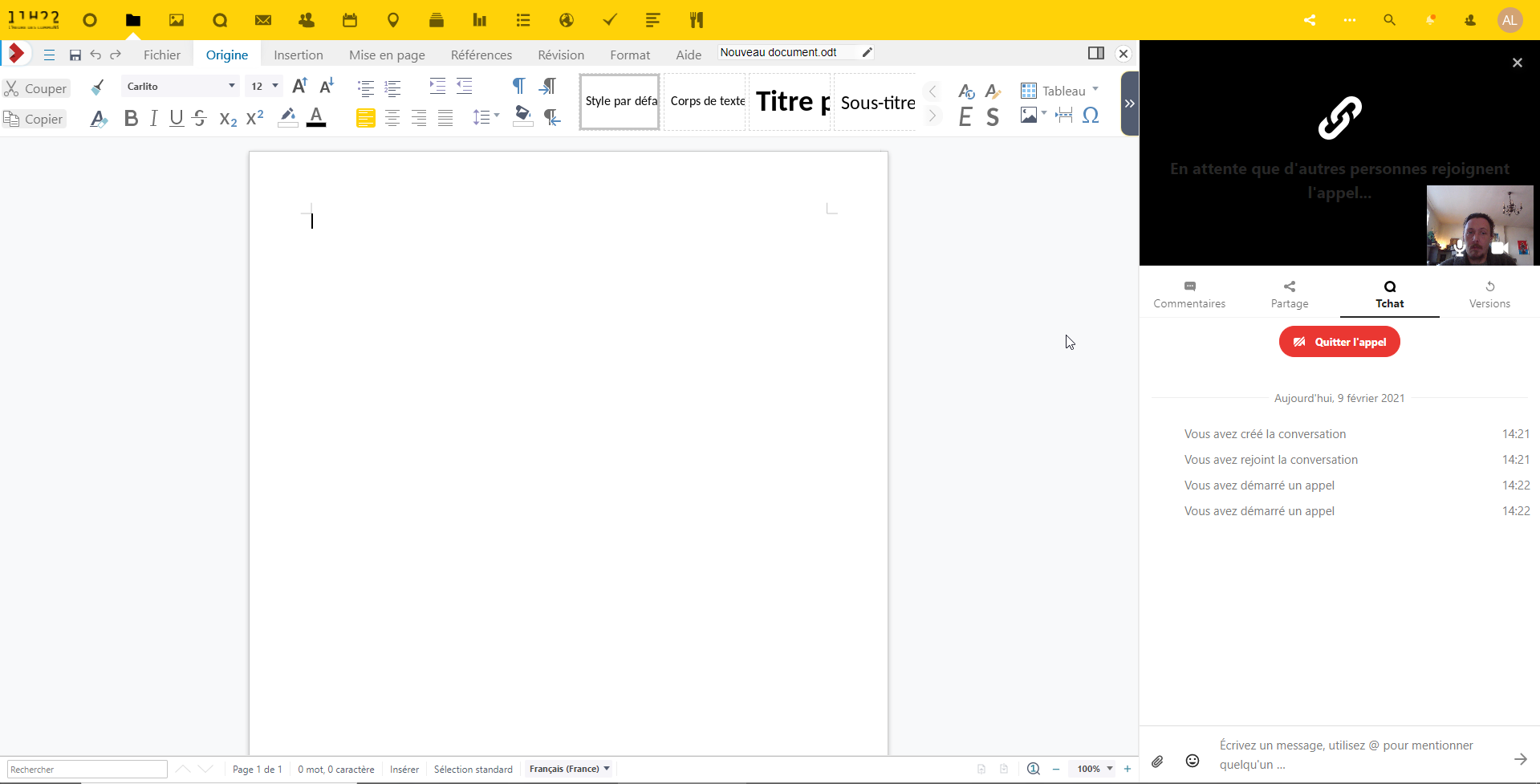Toggle formatting marks display
This screenshot has width=1540, height=784.
518,86
